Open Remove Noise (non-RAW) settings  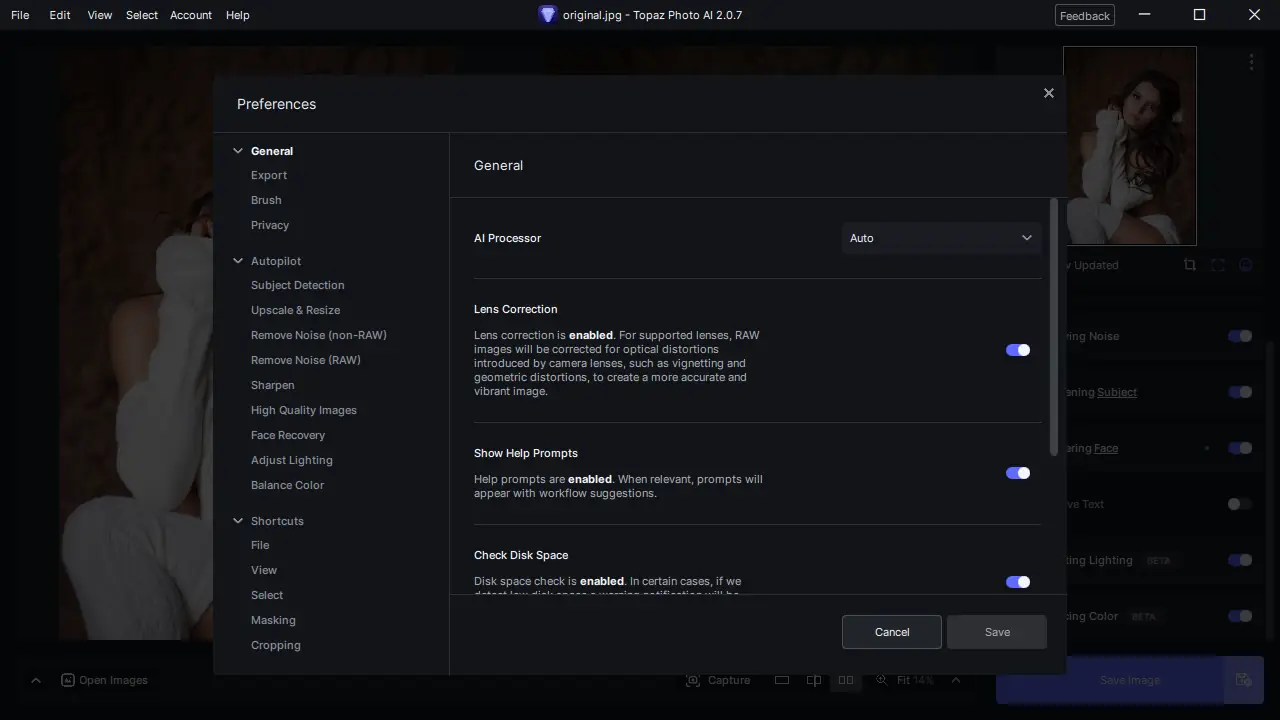click(x=319, y=335)
